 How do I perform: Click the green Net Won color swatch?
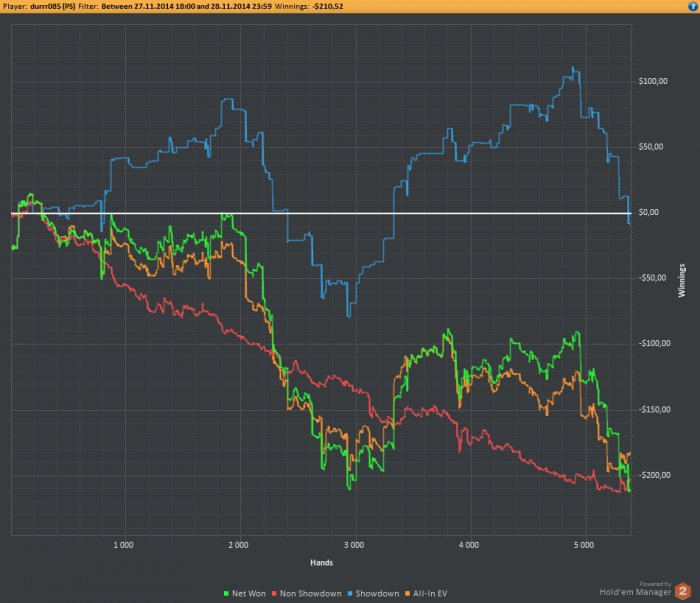(x=226, y=594)
